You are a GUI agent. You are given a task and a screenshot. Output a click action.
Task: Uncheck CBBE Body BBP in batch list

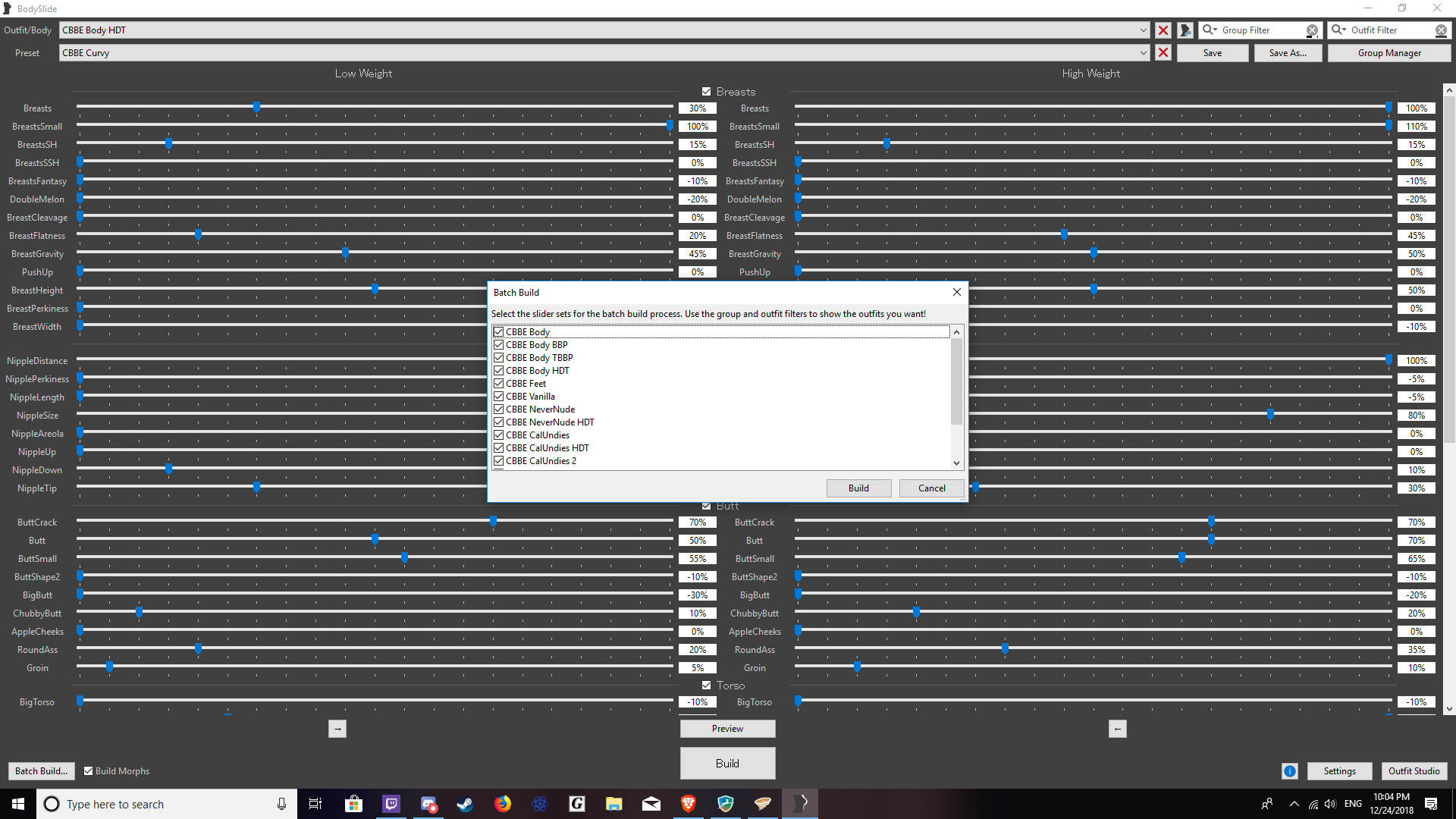[499, 345]
